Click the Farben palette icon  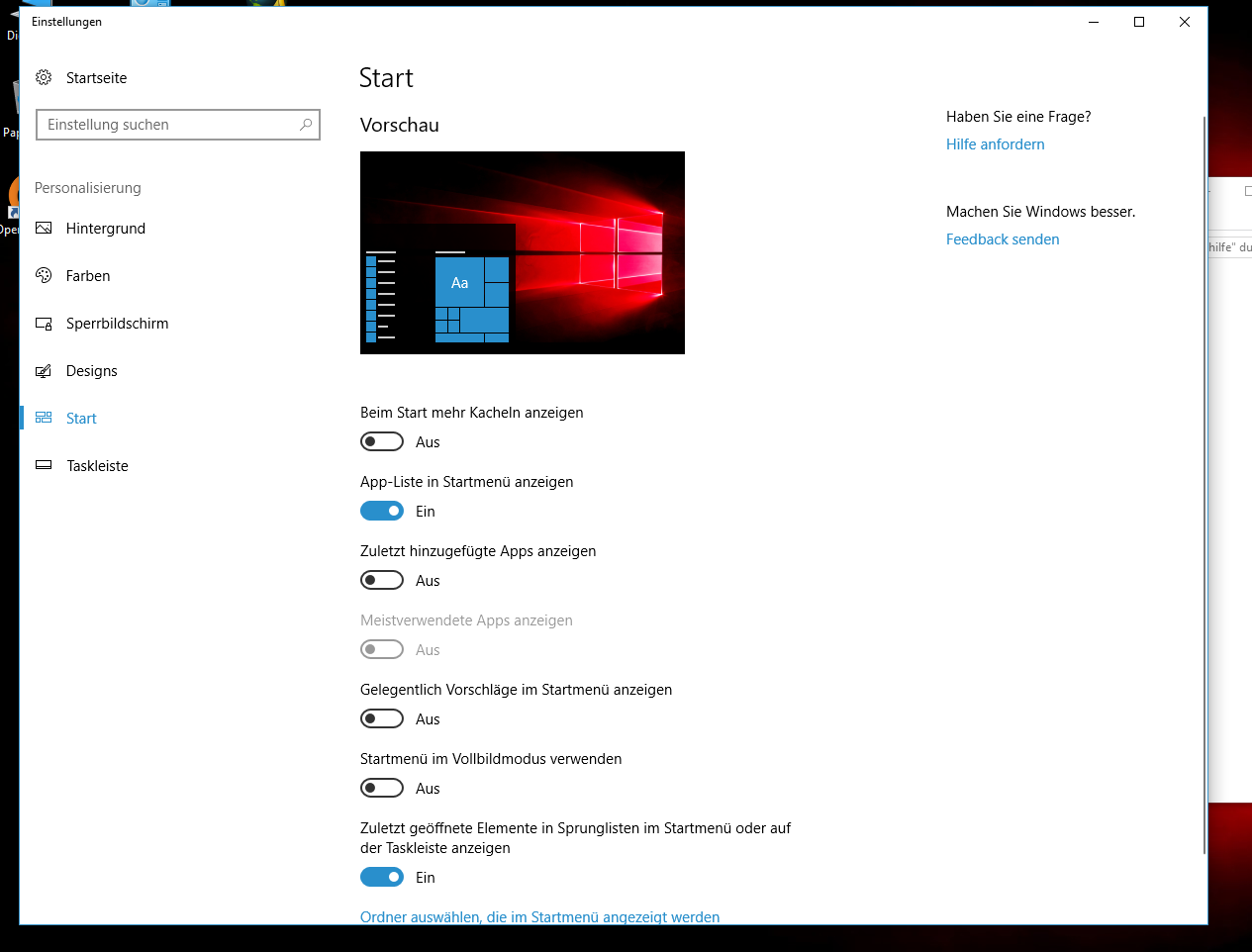click(x=44, y=275)
